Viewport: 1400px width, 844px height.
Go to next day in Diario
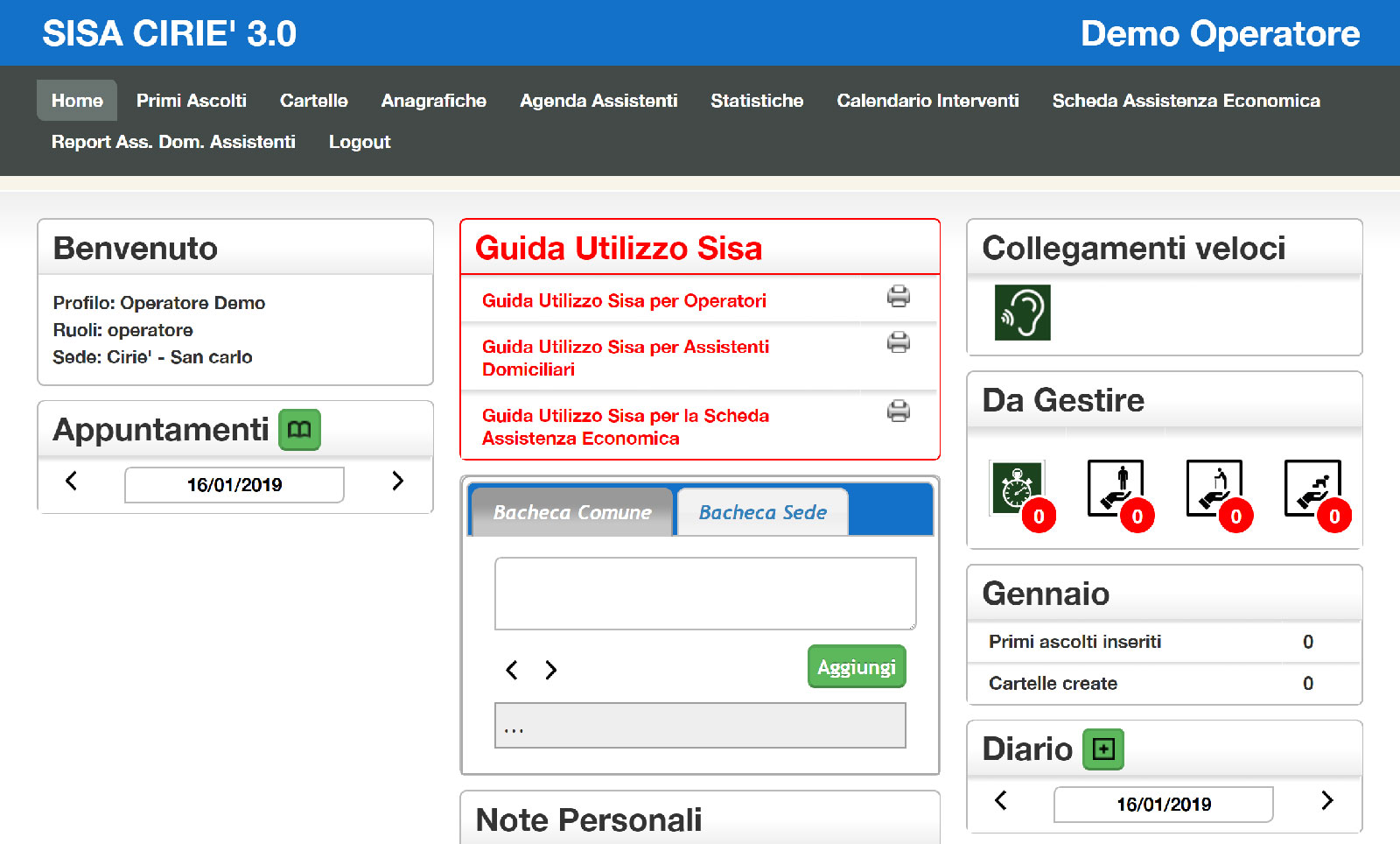[x=1326, y=800]
